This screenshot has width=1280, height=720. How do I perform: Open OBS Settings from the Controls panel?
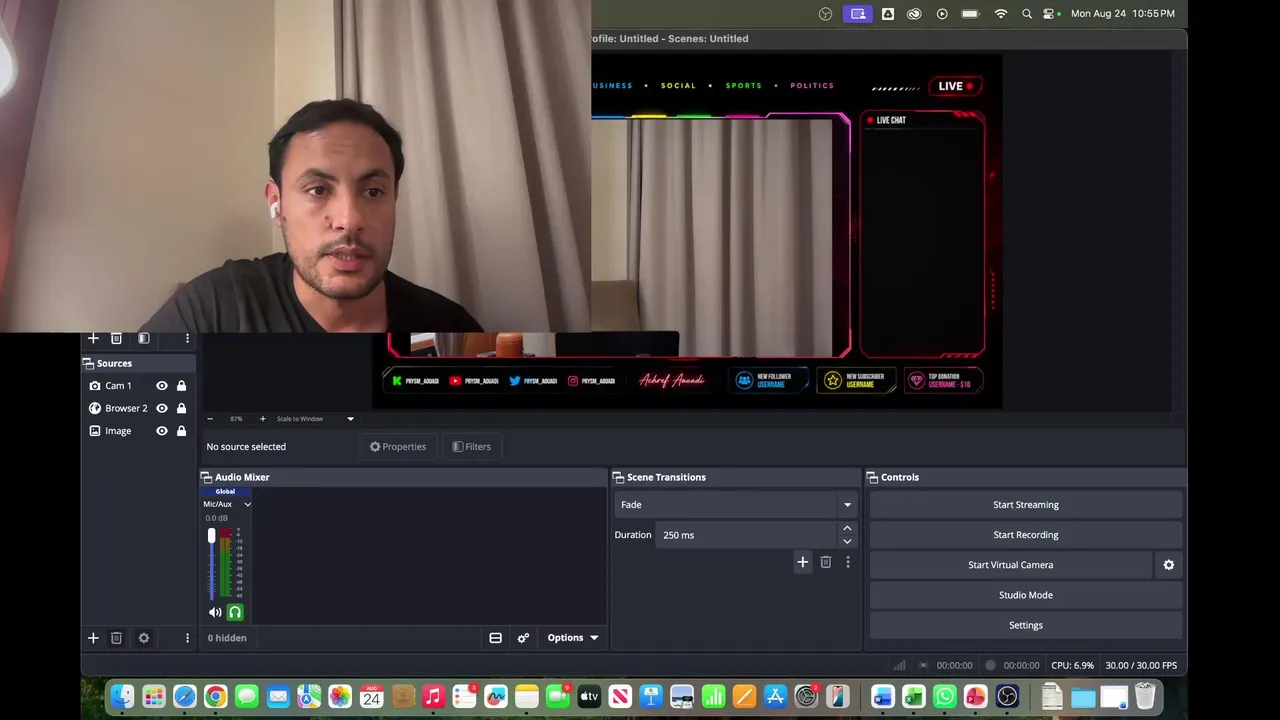tap(1025, 625)
